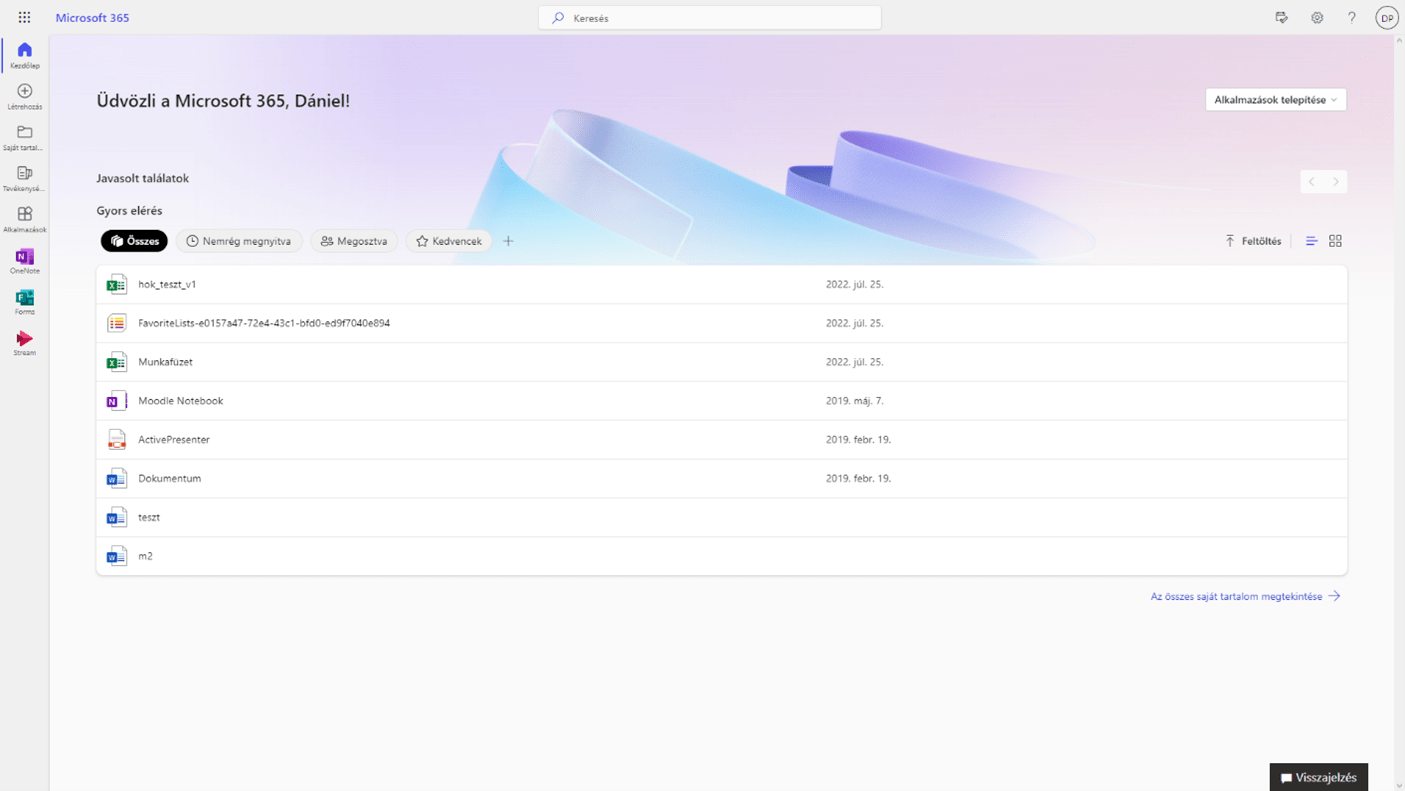Click the Létrehozás plus icon in sidebar
This screenshot has width=1405, height=791.
click(24, 96)
